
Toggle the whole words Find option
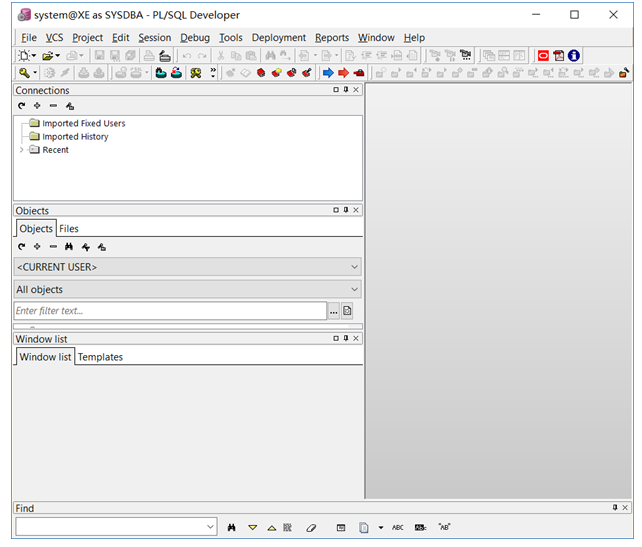coord(444,527)
